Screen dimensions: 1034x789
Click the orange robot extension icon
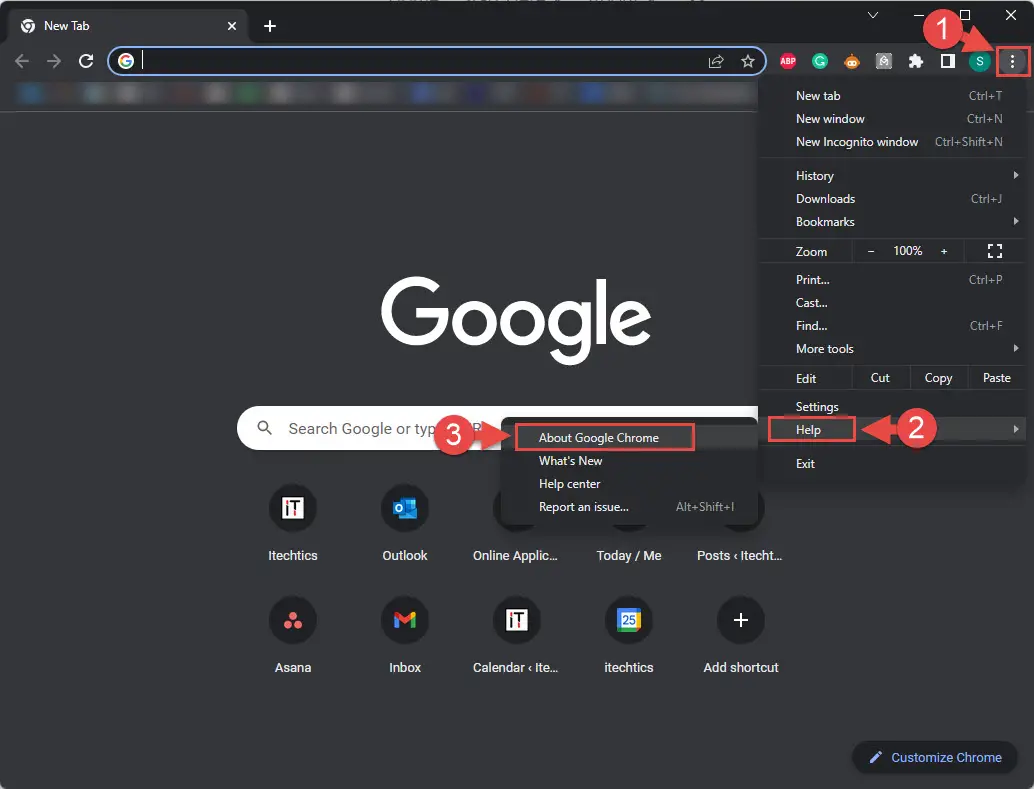pos(851,61)
